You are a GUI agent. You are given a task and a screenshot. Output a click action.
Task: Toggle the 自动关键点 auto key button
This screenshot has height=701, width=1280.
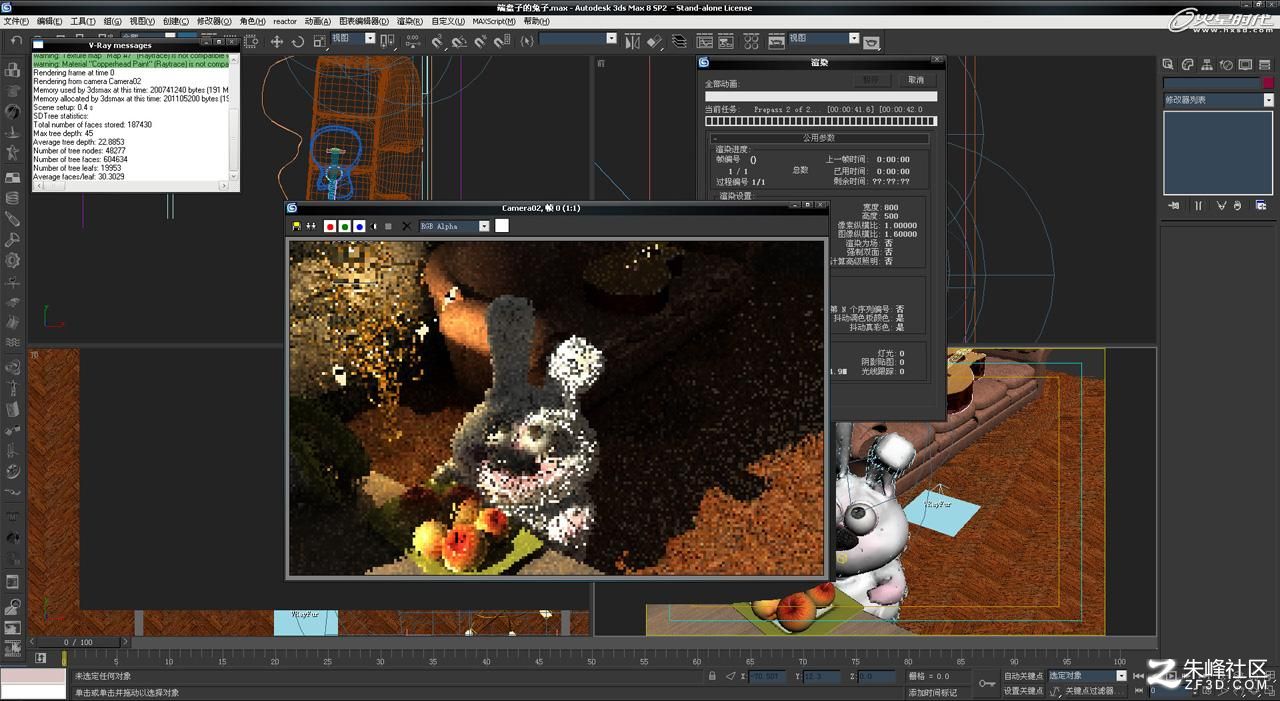[1023, 676]
